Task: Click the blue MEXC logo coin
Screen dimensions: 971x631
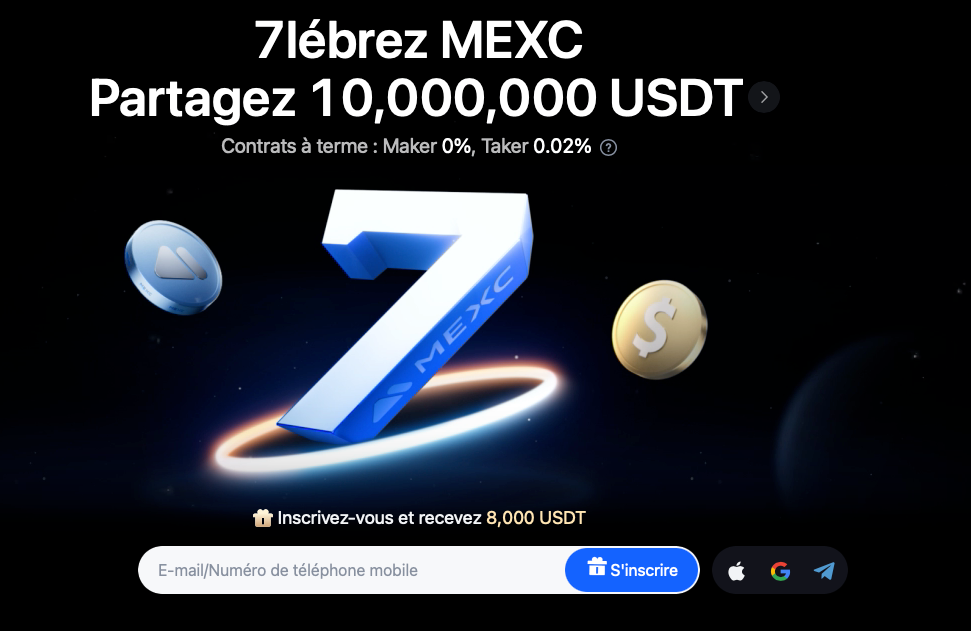Action: [173, 267]
